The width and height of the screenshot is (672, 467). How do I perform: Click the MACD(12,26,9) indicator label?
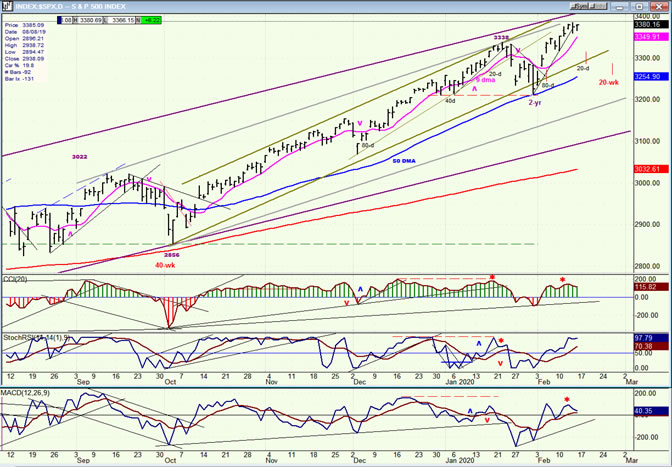25,393
